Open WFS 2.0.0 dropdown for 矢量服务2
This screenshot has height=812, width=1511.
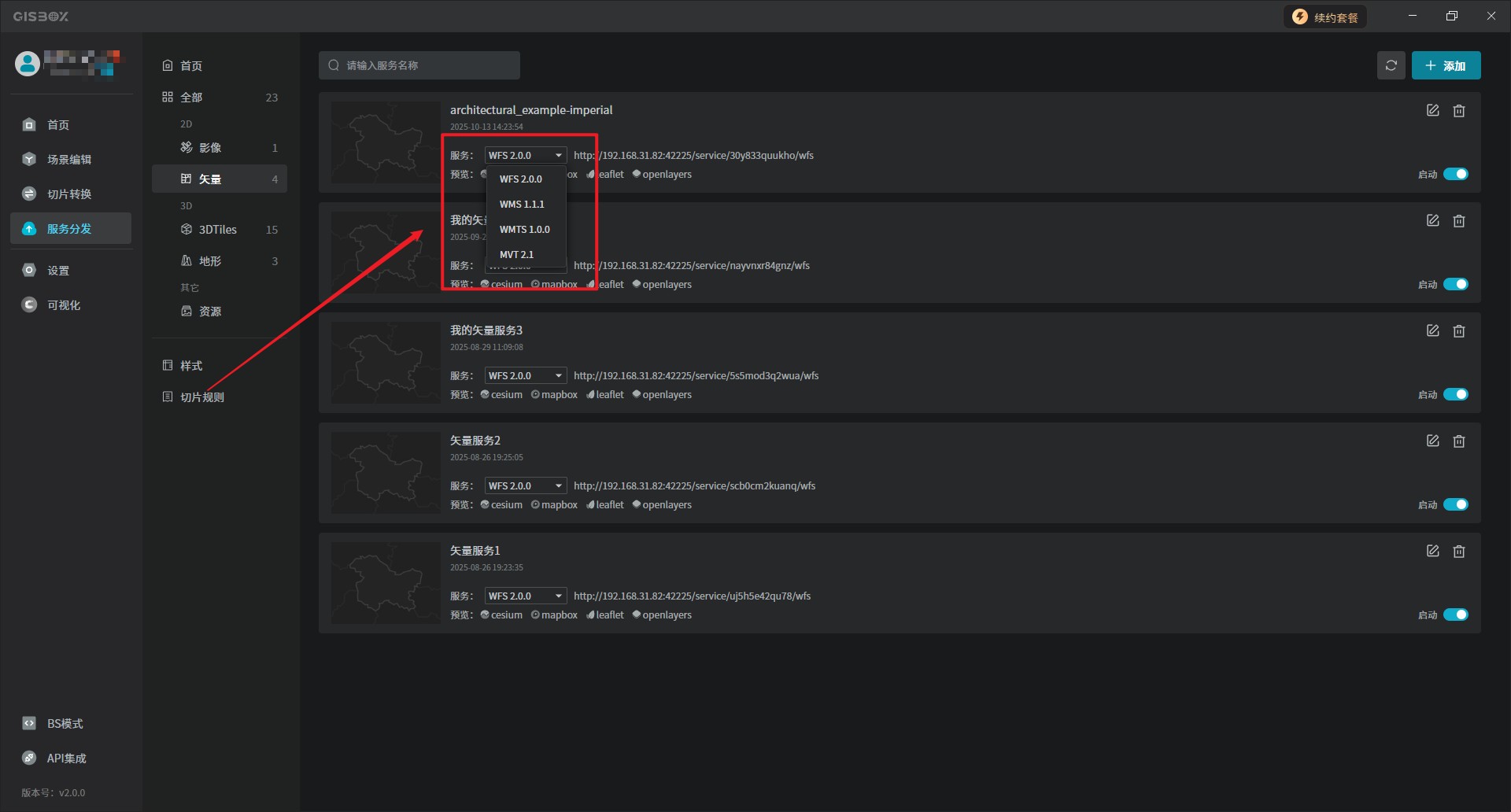coord(525,486)
